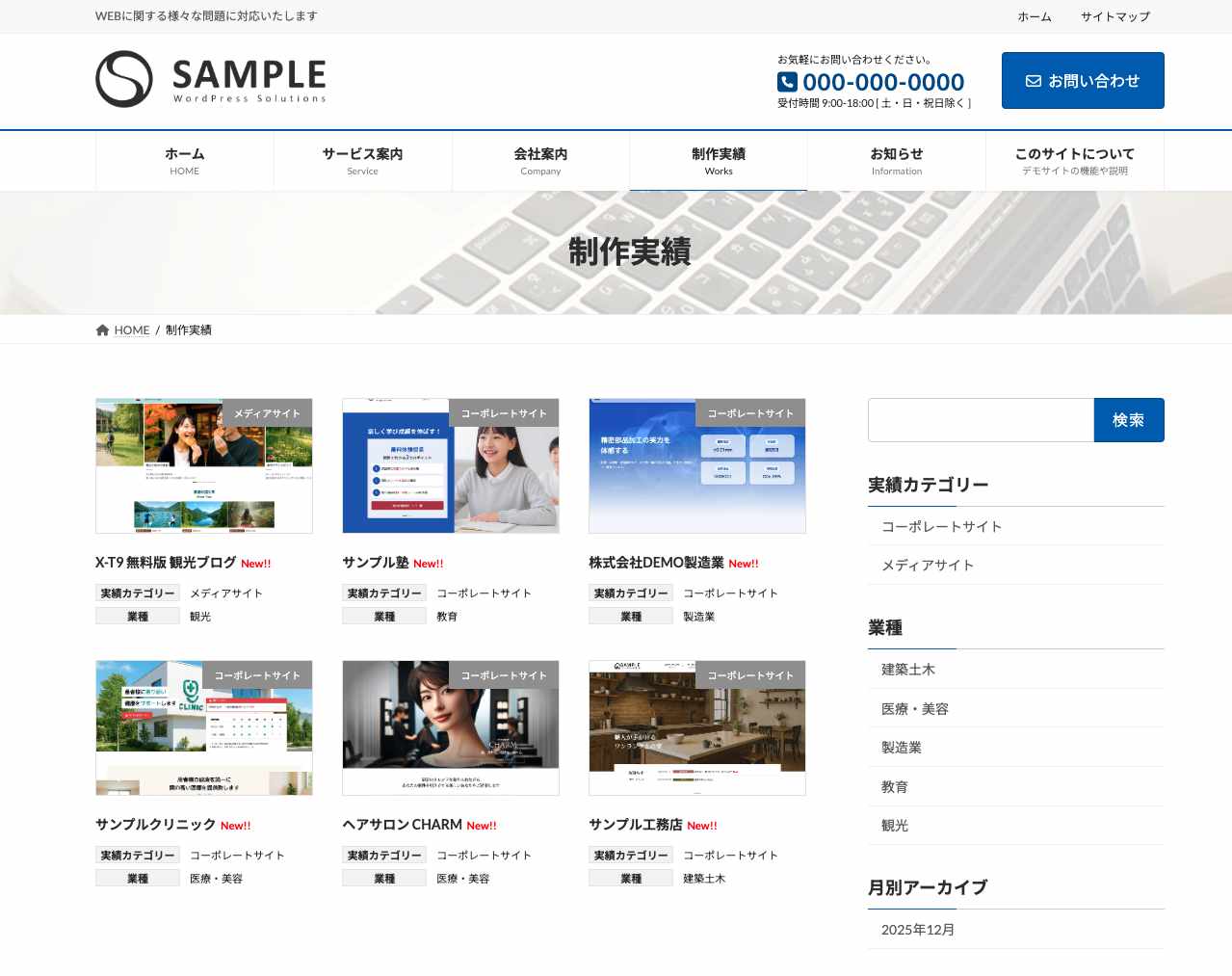Click the お問い合わせ contact button
Viewport: 1232px width, 976px height.
coord(1083,80)
